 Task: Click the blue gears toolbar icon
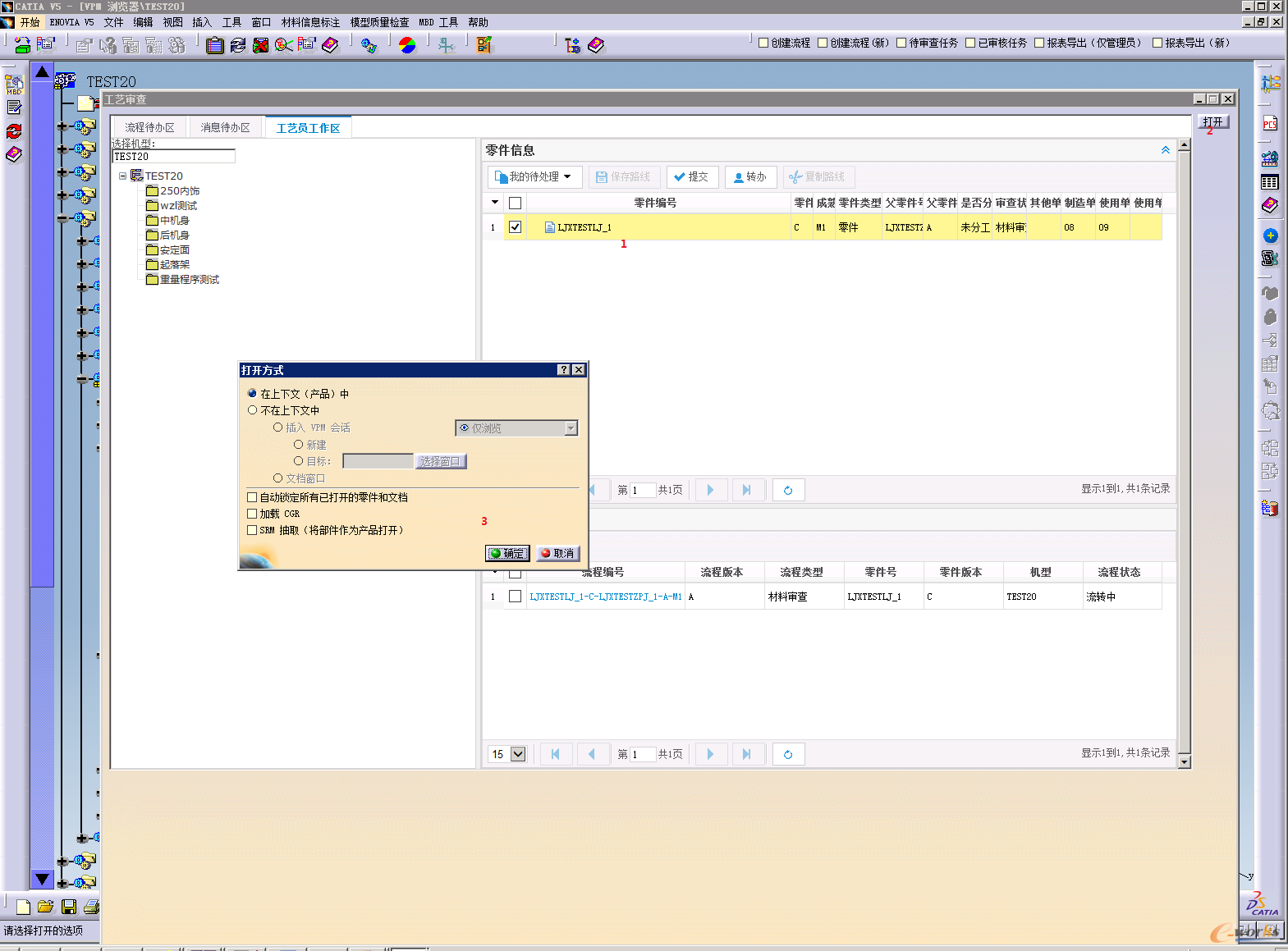369,45
